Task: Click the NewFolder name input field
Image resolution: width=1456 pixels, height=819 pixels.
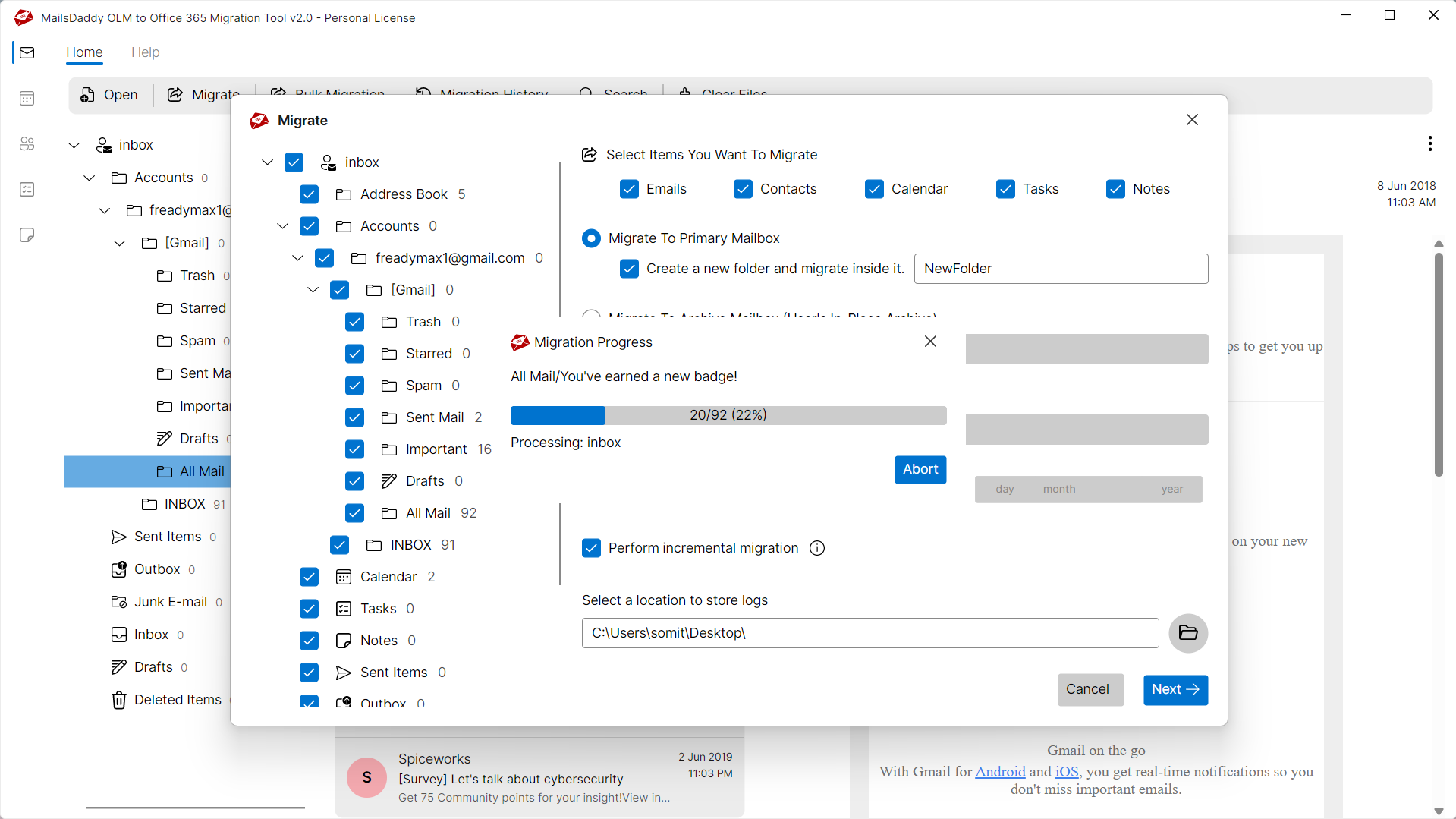Action: pos(1061,269)
